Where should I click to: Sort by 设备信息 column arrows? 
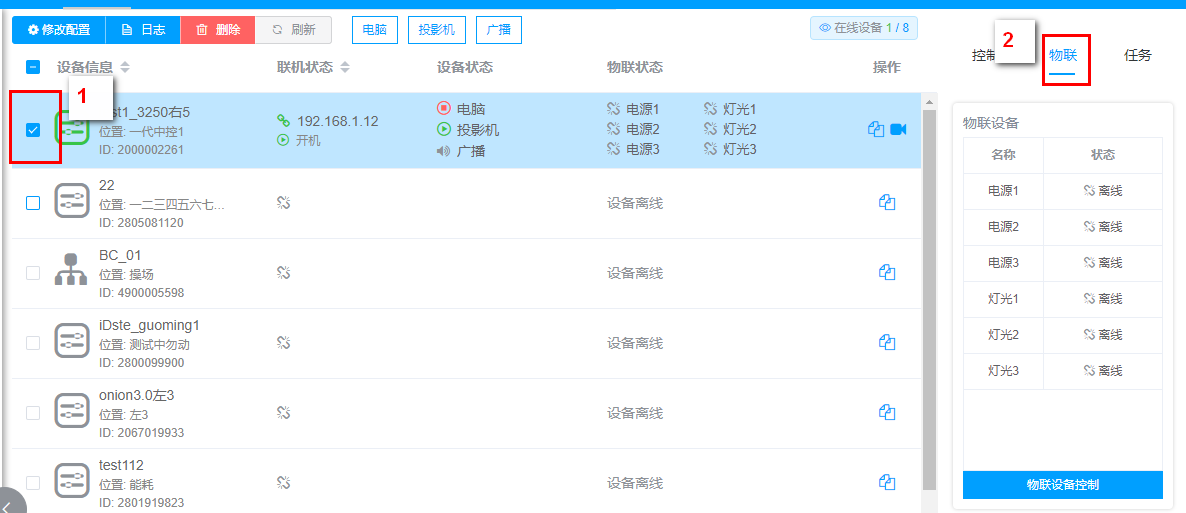click(125, 68)
